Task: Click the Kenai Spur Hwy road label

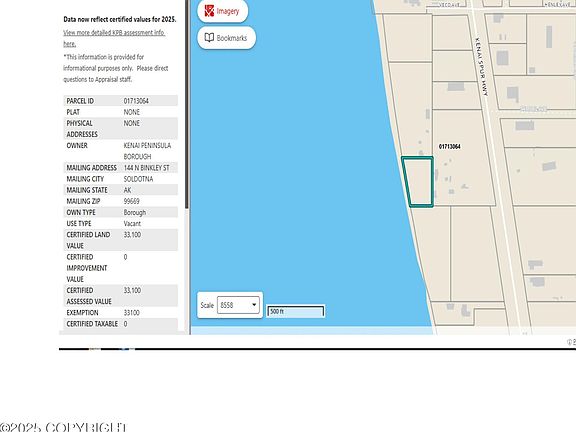Action: click(482, 66)
